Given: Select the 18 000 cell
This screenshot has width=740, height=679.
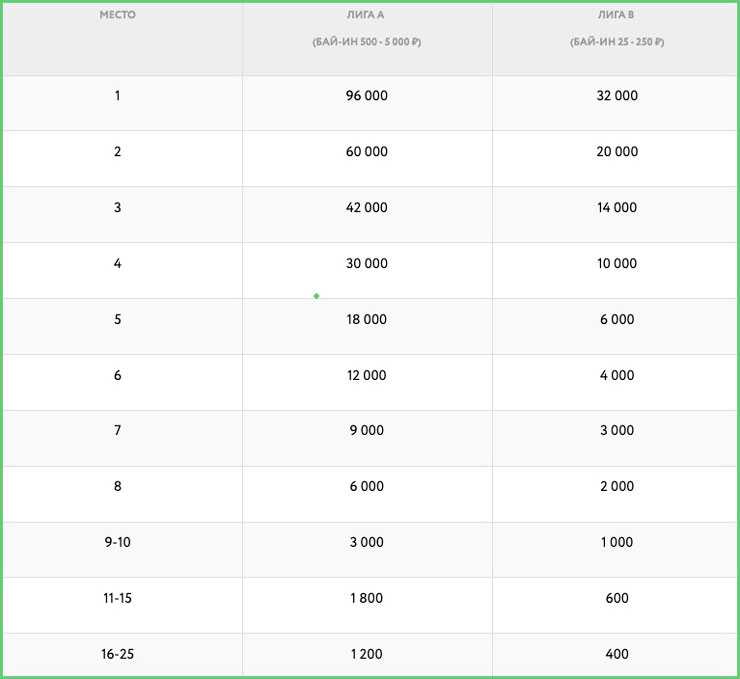Looking at the screenshot, I should [x=366, y=320].
